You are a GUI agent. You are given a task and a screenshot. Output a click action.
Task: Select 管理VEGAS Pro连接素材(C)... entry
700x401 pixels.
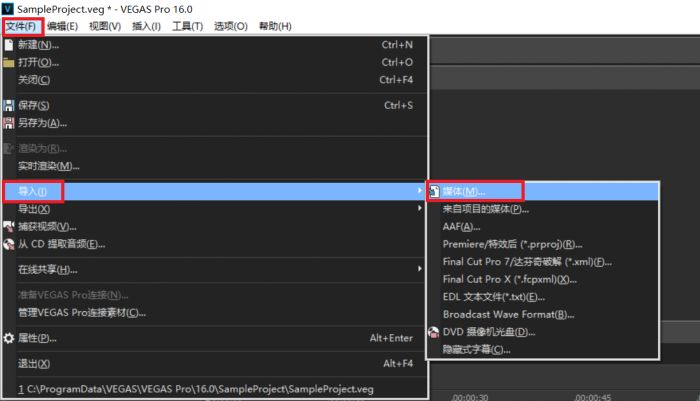pyautogui.click(x=215, y=313)
